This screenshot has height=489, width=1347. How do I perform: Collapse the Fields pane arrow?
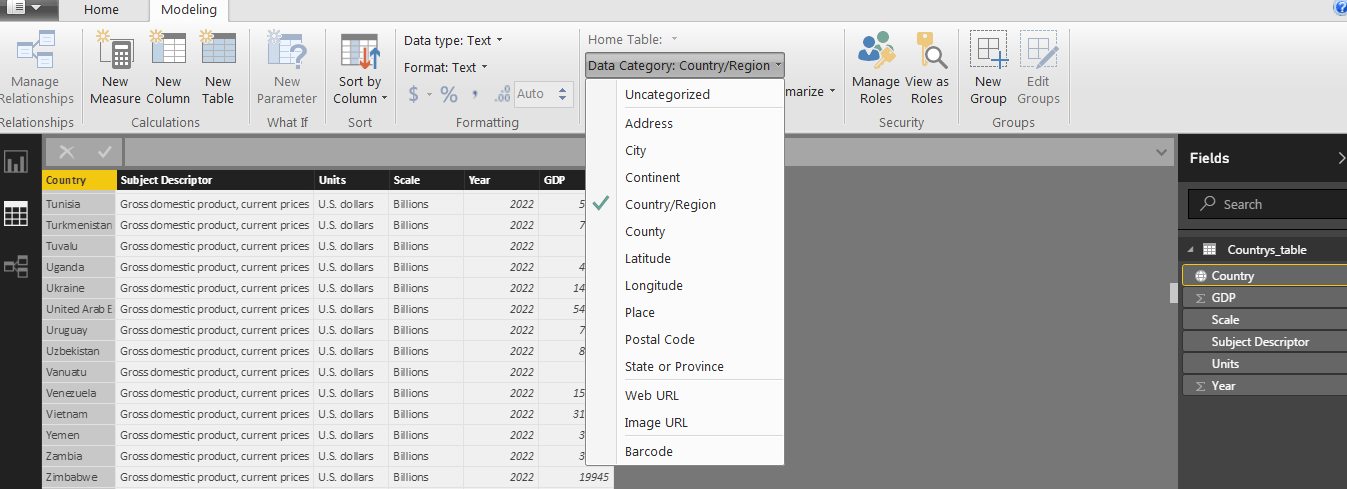pos(1341,158)
